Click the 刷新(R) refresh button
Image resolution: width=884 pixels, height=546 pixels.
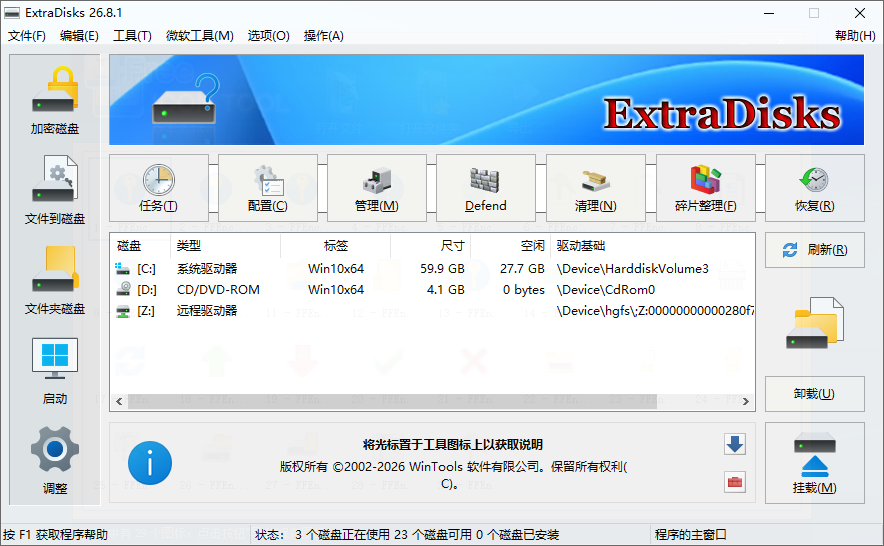pos(815,250)
